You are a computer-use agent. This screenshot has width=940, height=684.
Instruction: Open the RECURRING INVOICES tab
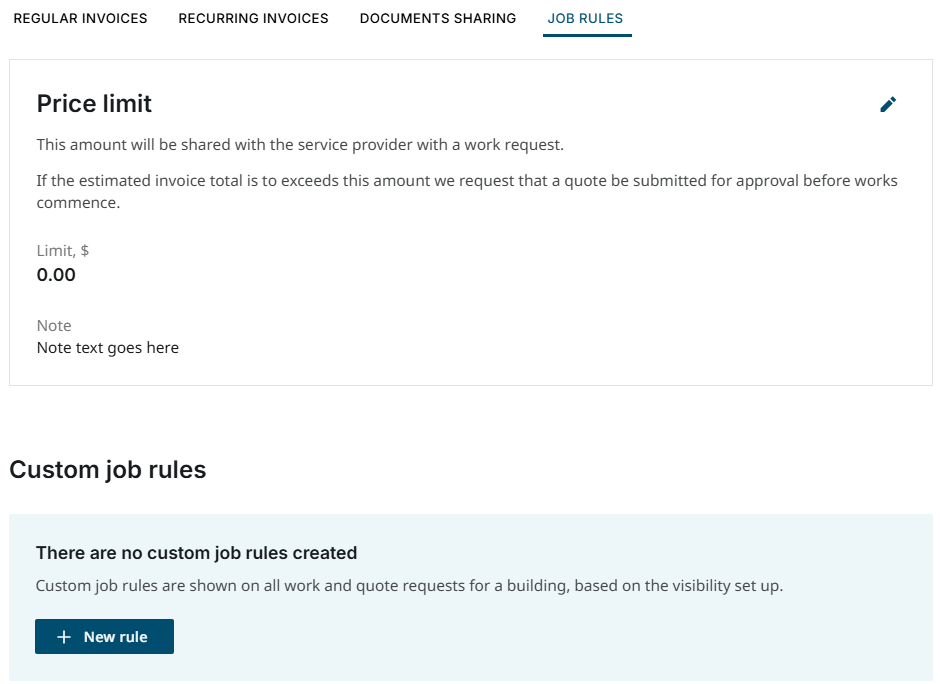tap(253, 18)
